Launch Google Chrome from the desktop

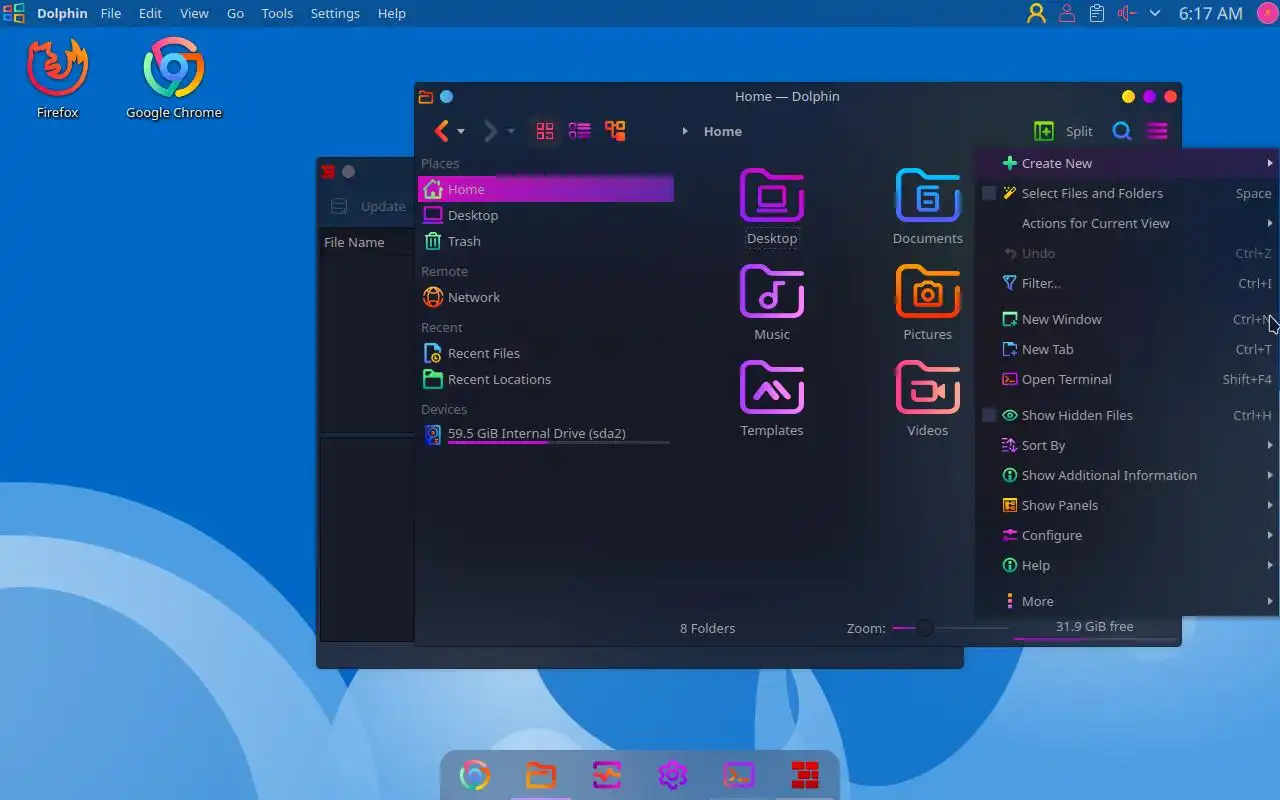174,78
